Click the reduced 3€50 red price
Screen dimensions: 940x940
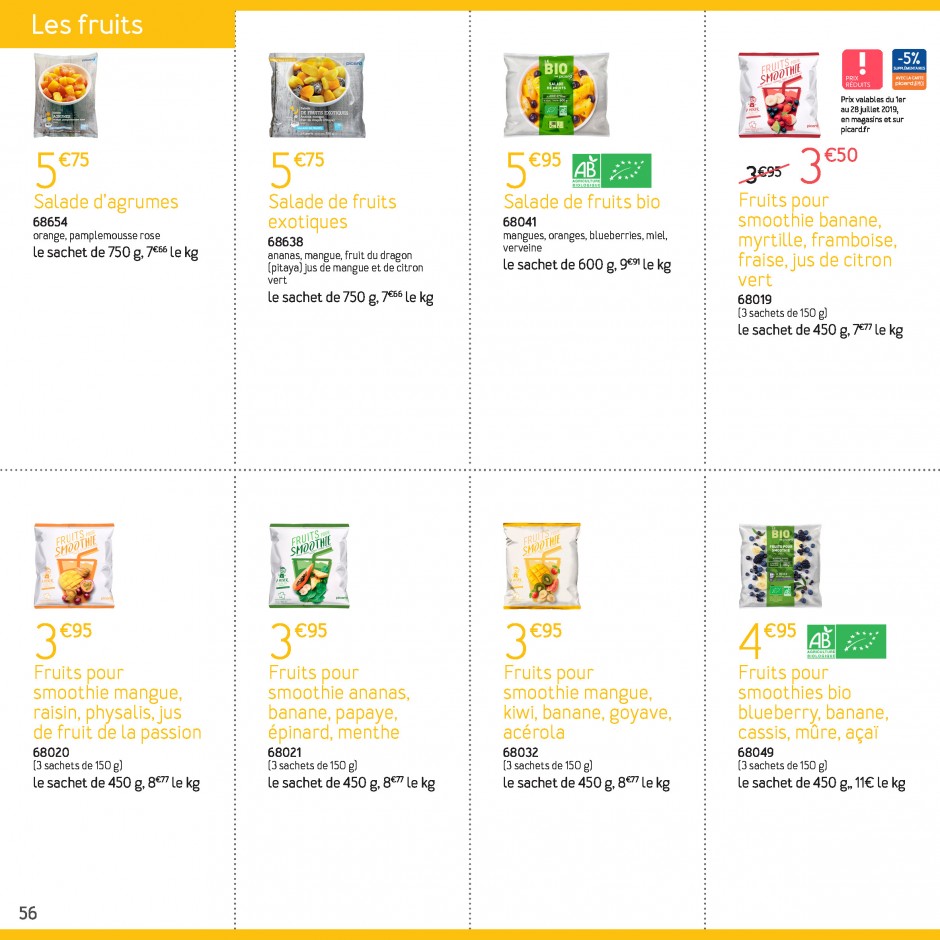pyautogui.click(x=829, y=165)
